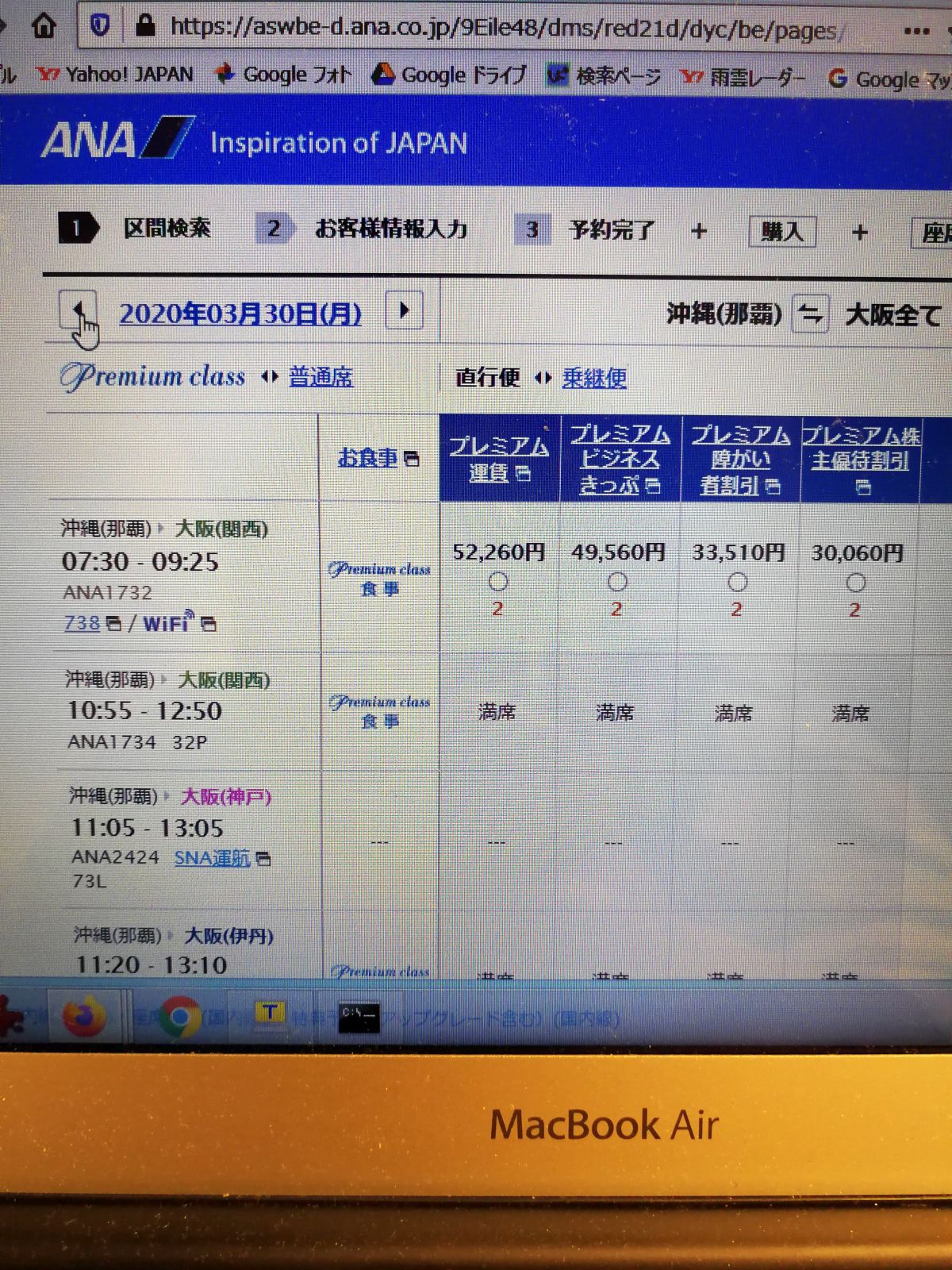Click popup icon beside WiFi label
This screenshot has width=952, height=1270.
(x=208, y=624)
